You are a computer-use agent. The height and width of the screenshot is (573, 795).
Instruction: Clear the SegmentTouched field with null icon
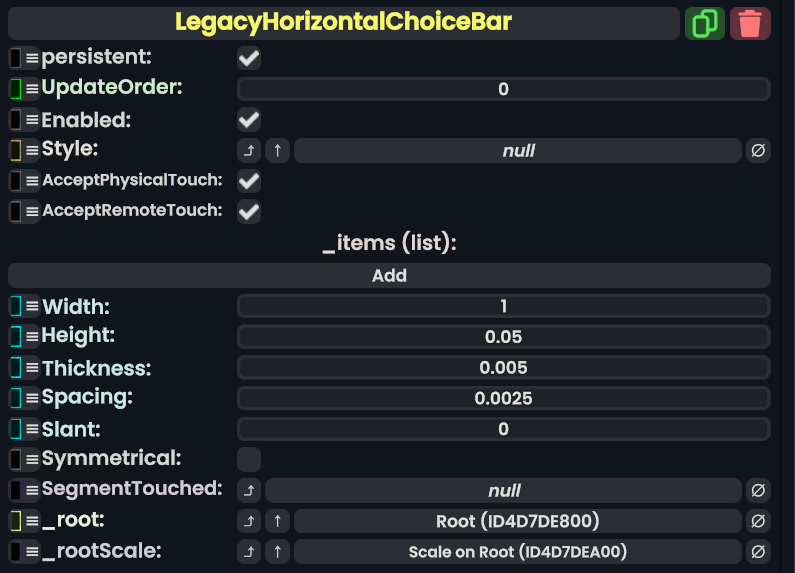click(758, 491)
